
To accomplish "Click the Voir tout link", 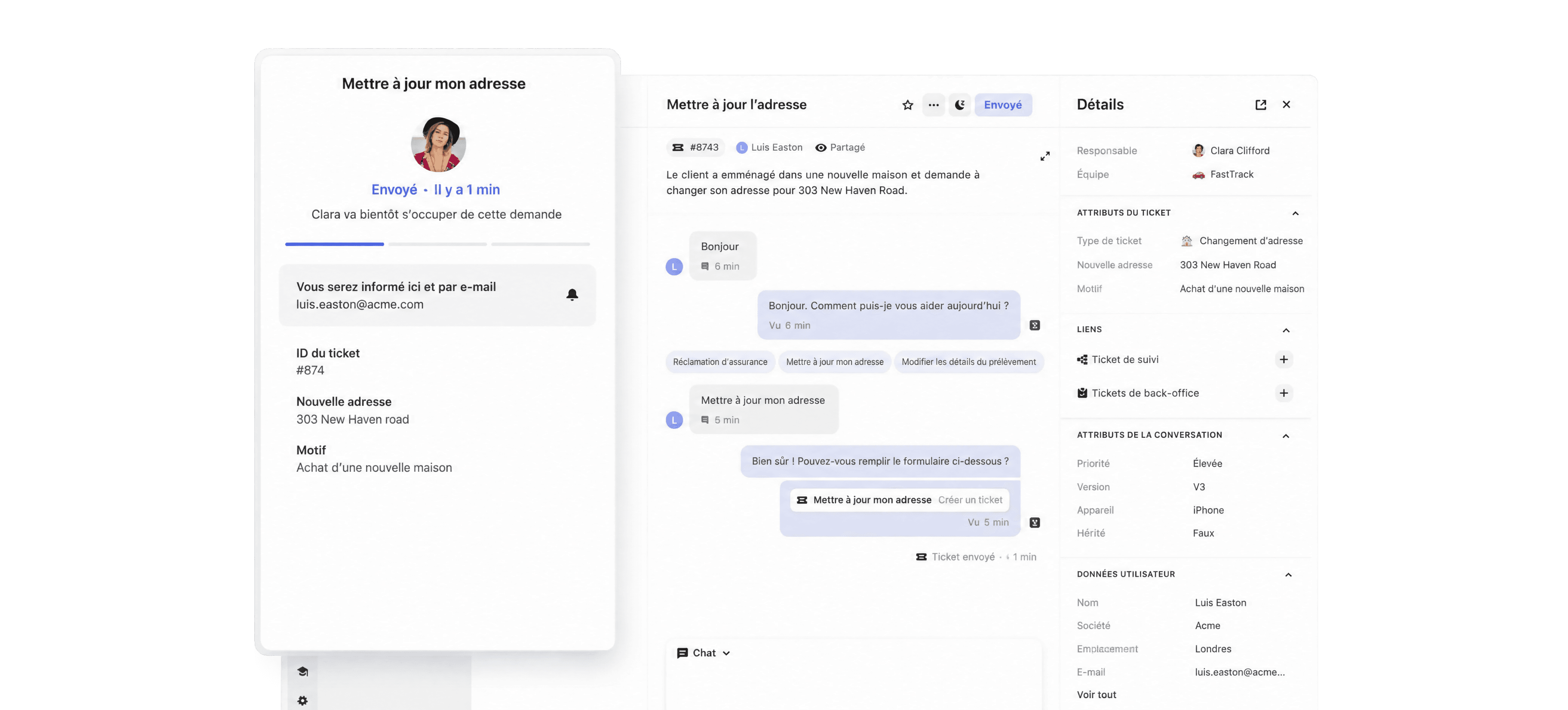I will pos(1096,695).
